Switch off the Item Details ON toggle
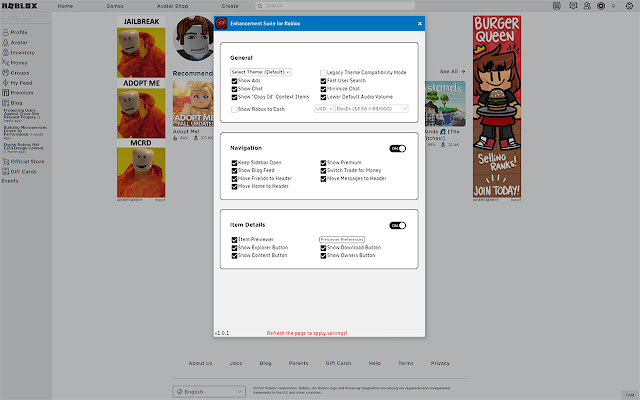640x400 pixels. (398, 225)
